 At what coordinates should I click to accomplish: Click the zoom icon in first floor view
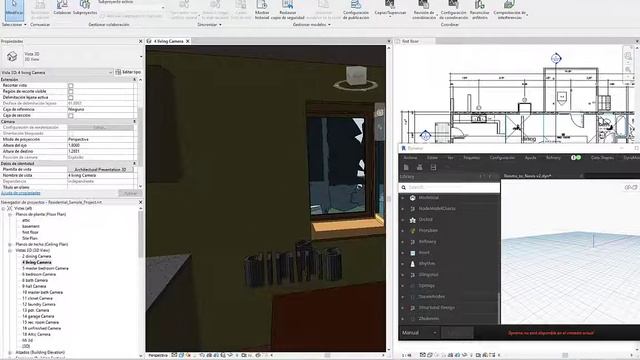point(629,70)
